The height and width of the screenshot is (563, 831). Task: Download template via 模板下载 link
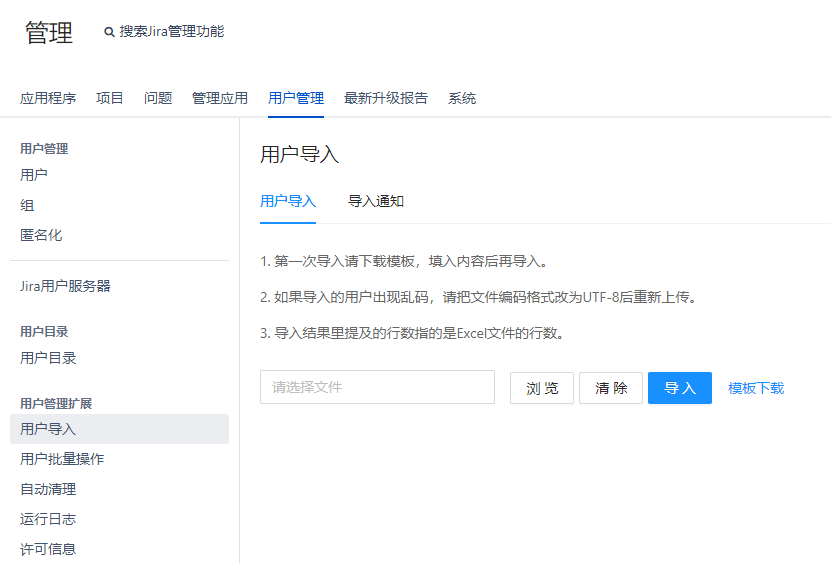pos(756,388)
